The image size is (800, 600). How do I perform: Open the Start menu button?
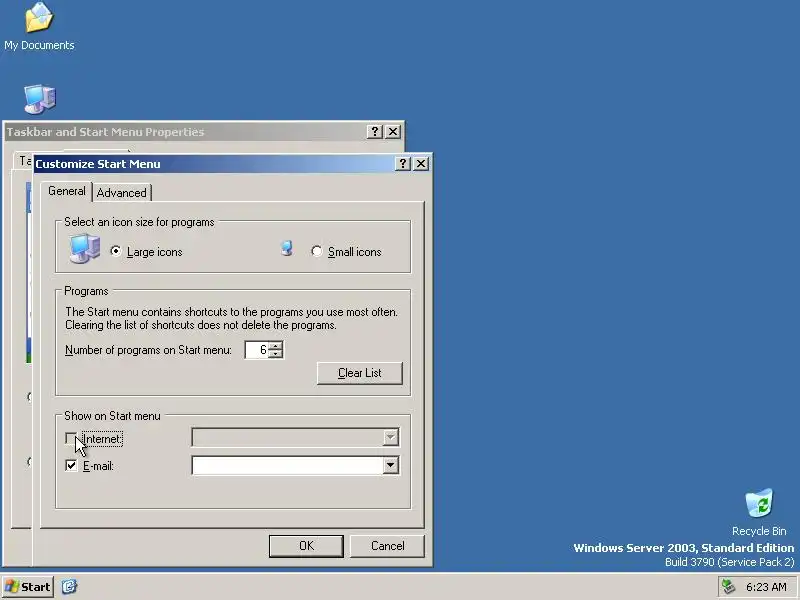click(28, 587)
